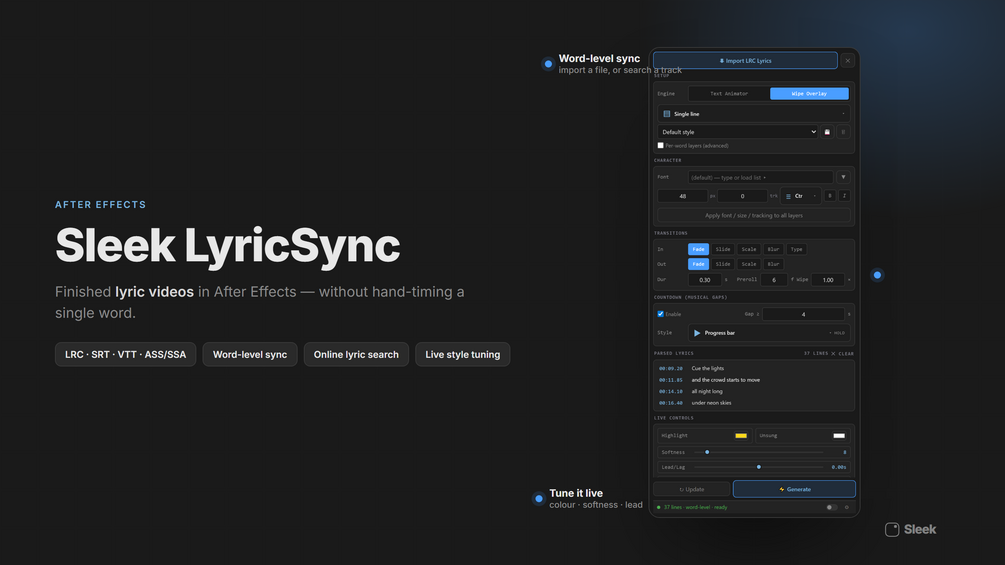Open the yellow Highlight color swatch

pos(741,436)
